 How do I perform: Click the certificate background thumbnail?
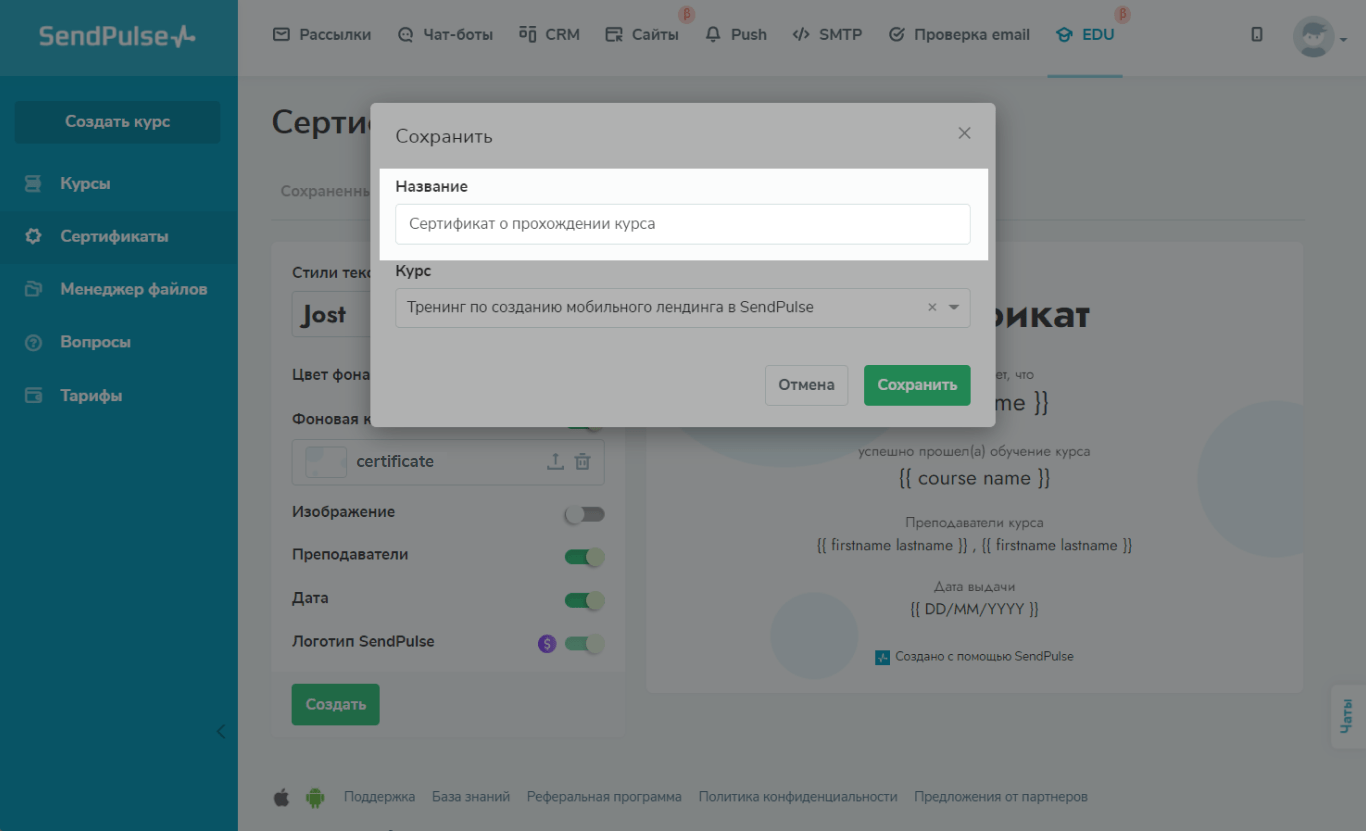(x=326, y=461)
